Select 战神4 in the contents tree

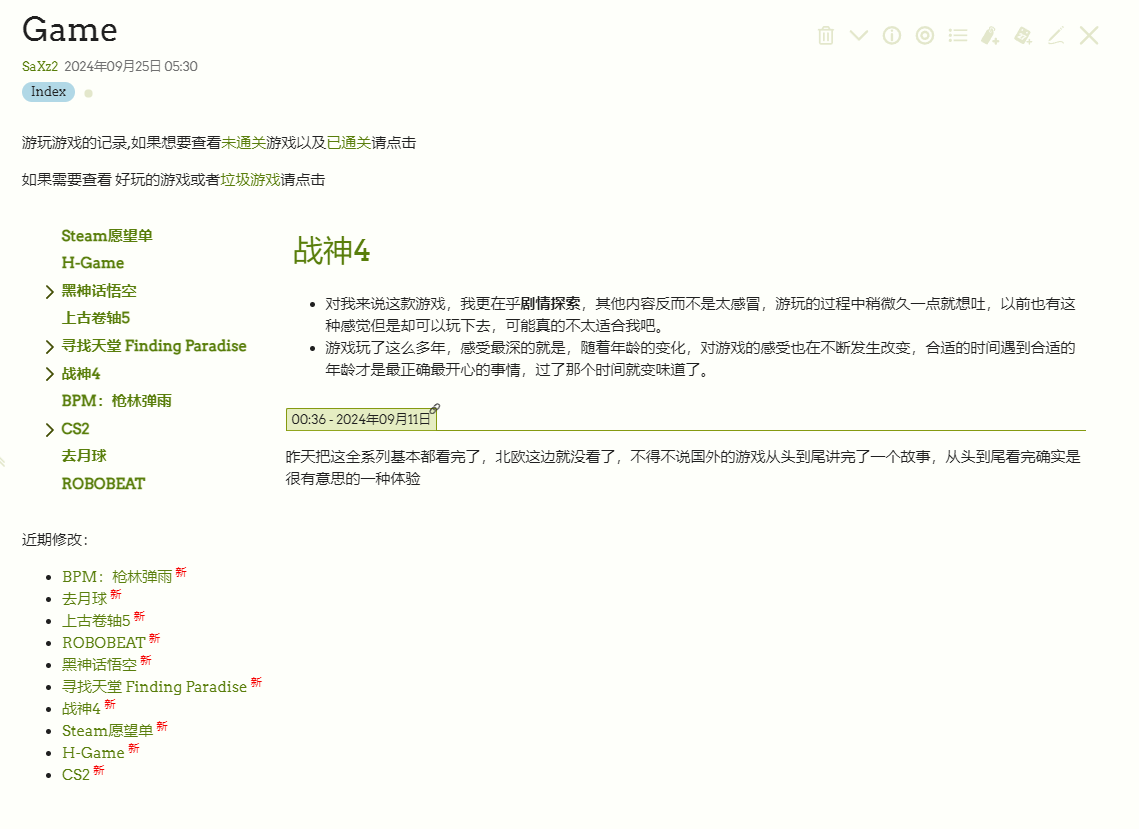click(x=81, y=373)
